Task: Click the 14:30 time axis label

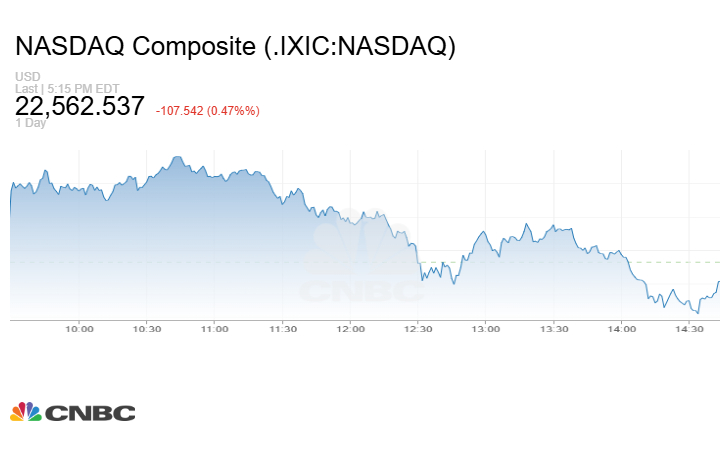Action: tap(690, 328)
